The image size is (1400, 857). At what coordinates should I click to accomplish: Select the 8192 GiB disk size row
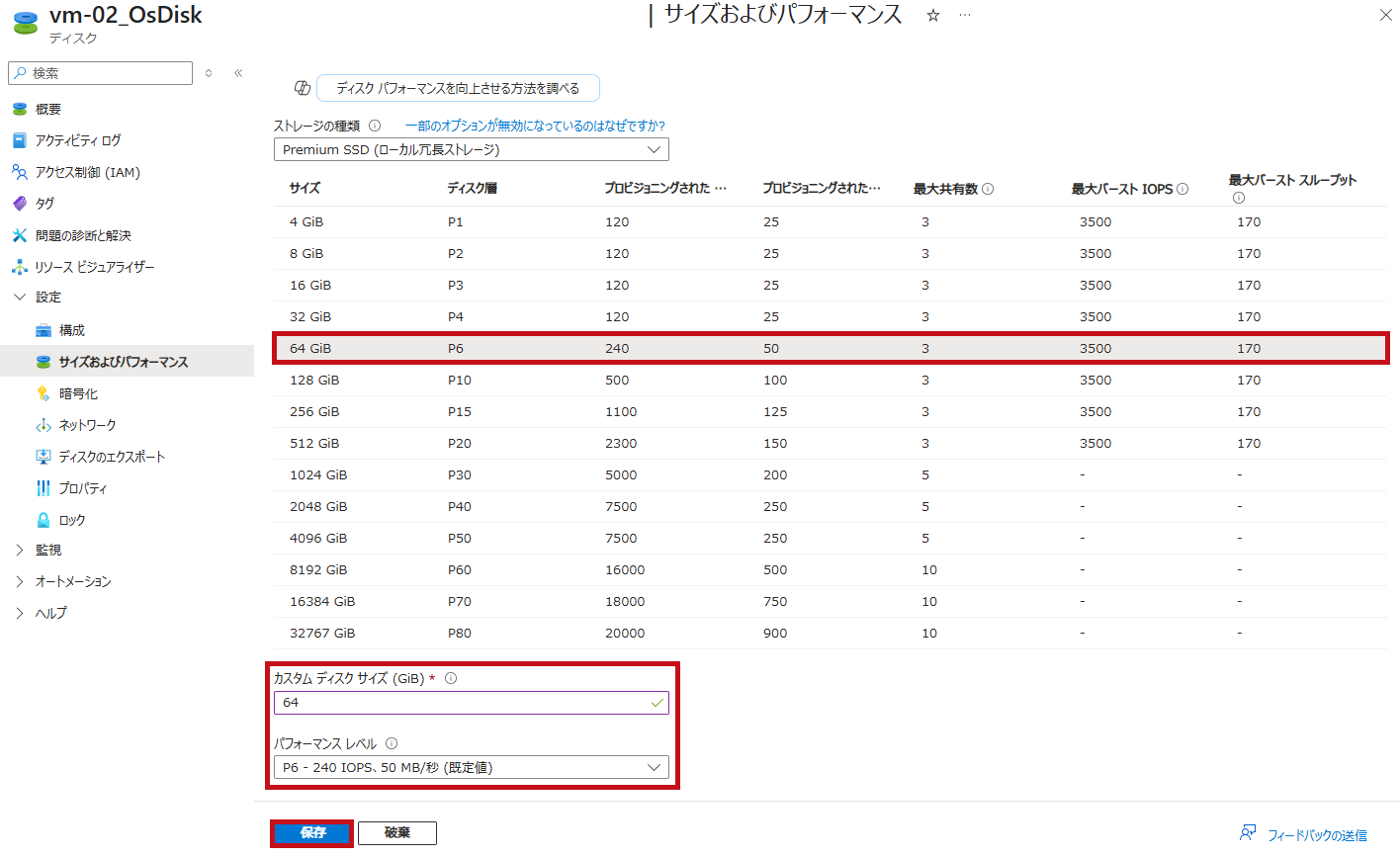pyautogui.click(x=830, y=570)
